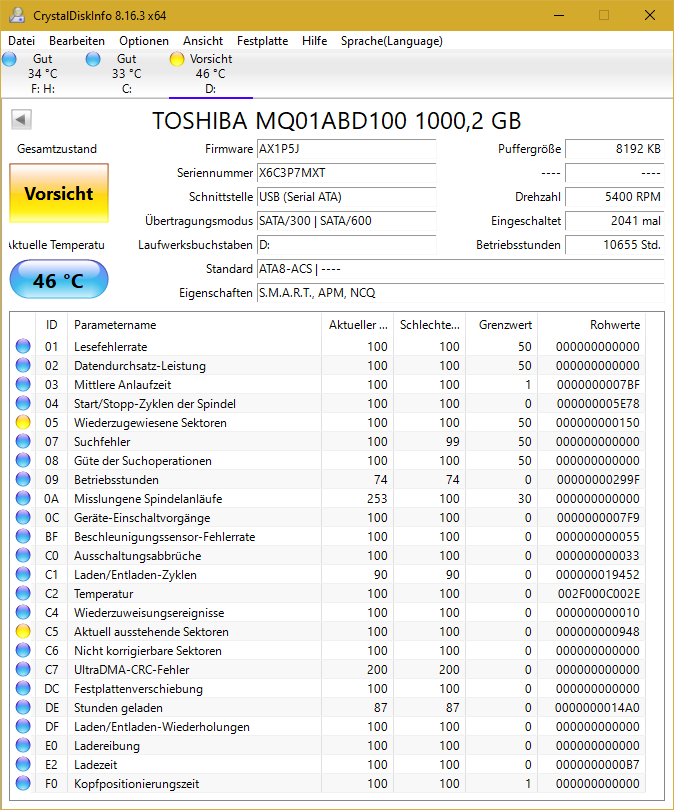Click the Übertragungsmodus field SATA/300 | SATA/600

pos(347,221)
